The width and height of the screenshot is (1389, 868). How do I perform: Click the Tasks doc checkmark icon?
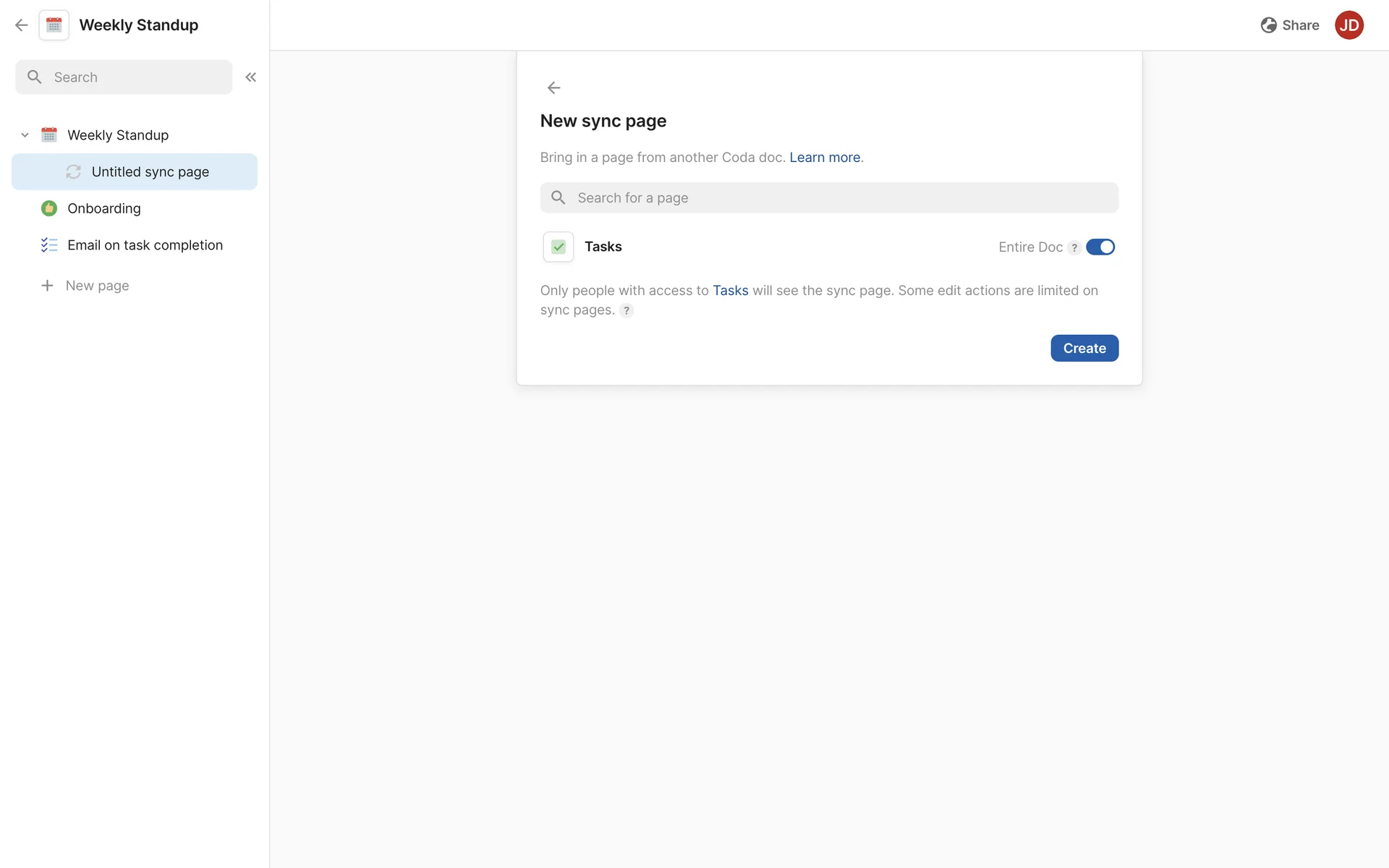point(558,247)
